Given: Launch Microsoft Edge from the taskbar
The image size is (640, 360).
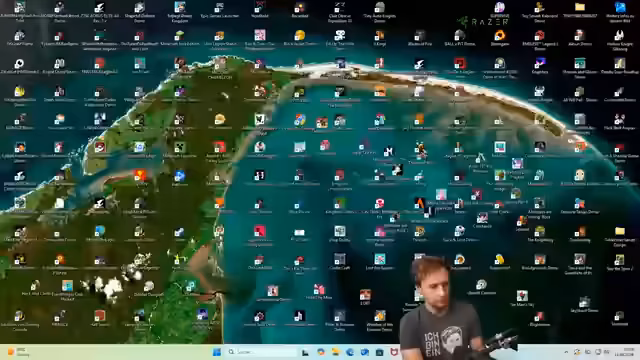Looking at the screenshot, I should point(350,352).
